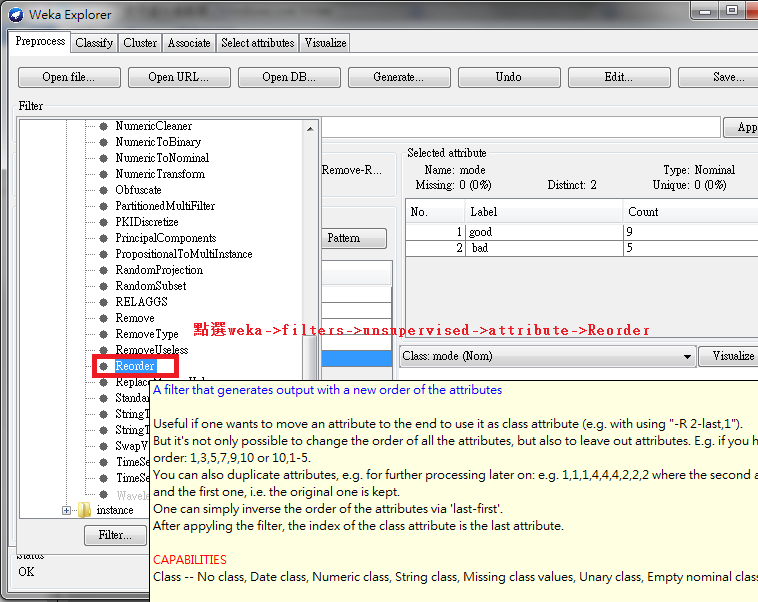
Task: Select the Remove filter
Action: pyautogui.click(x=135, y=318)
